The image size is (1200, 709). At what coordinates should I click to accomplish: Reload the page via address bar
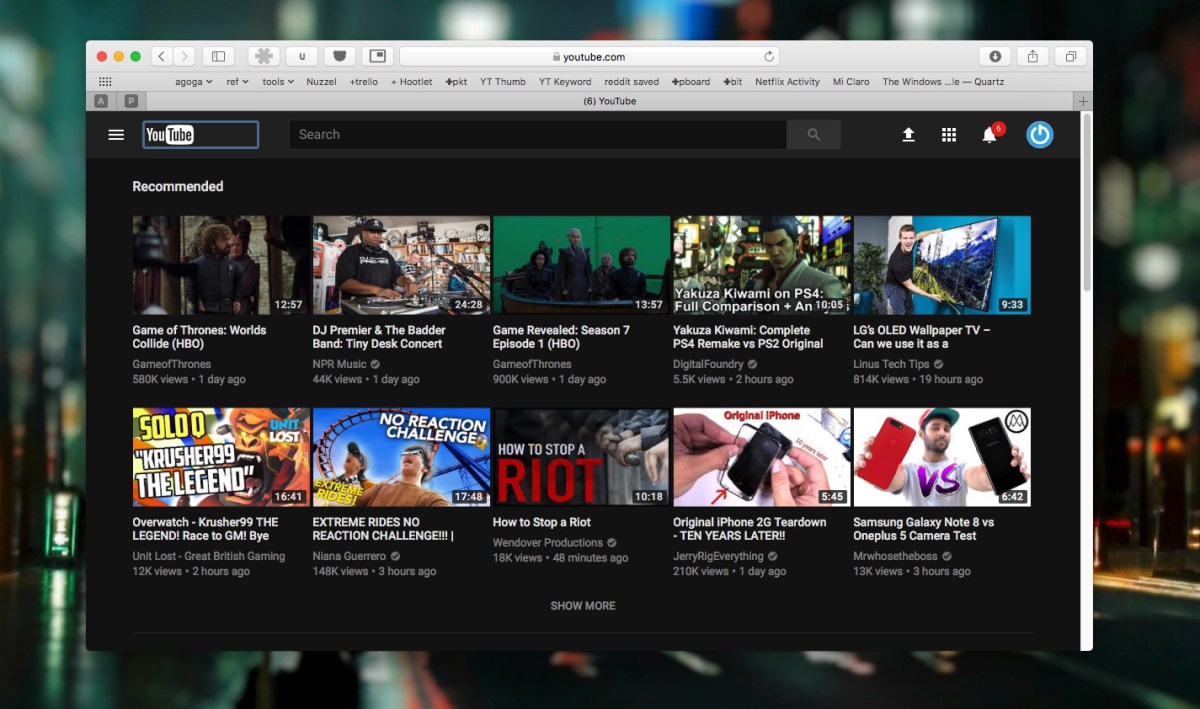[x=769, y=57]
